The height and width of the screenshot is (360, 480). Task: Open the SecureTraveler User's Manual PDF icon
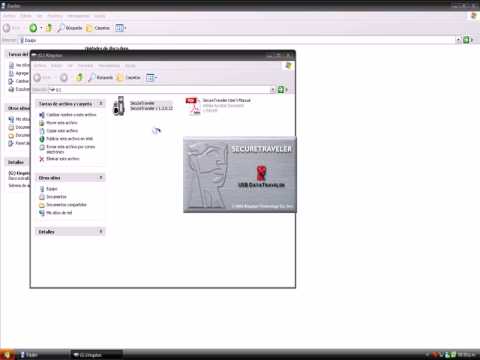[x=193, y=106]
